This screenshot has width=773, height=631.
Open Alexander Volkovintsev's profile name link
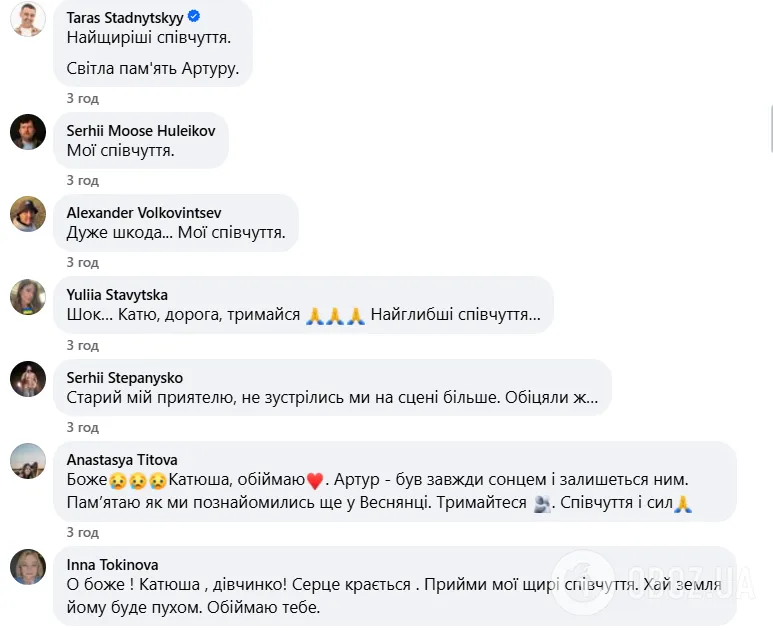coord(144,212)
